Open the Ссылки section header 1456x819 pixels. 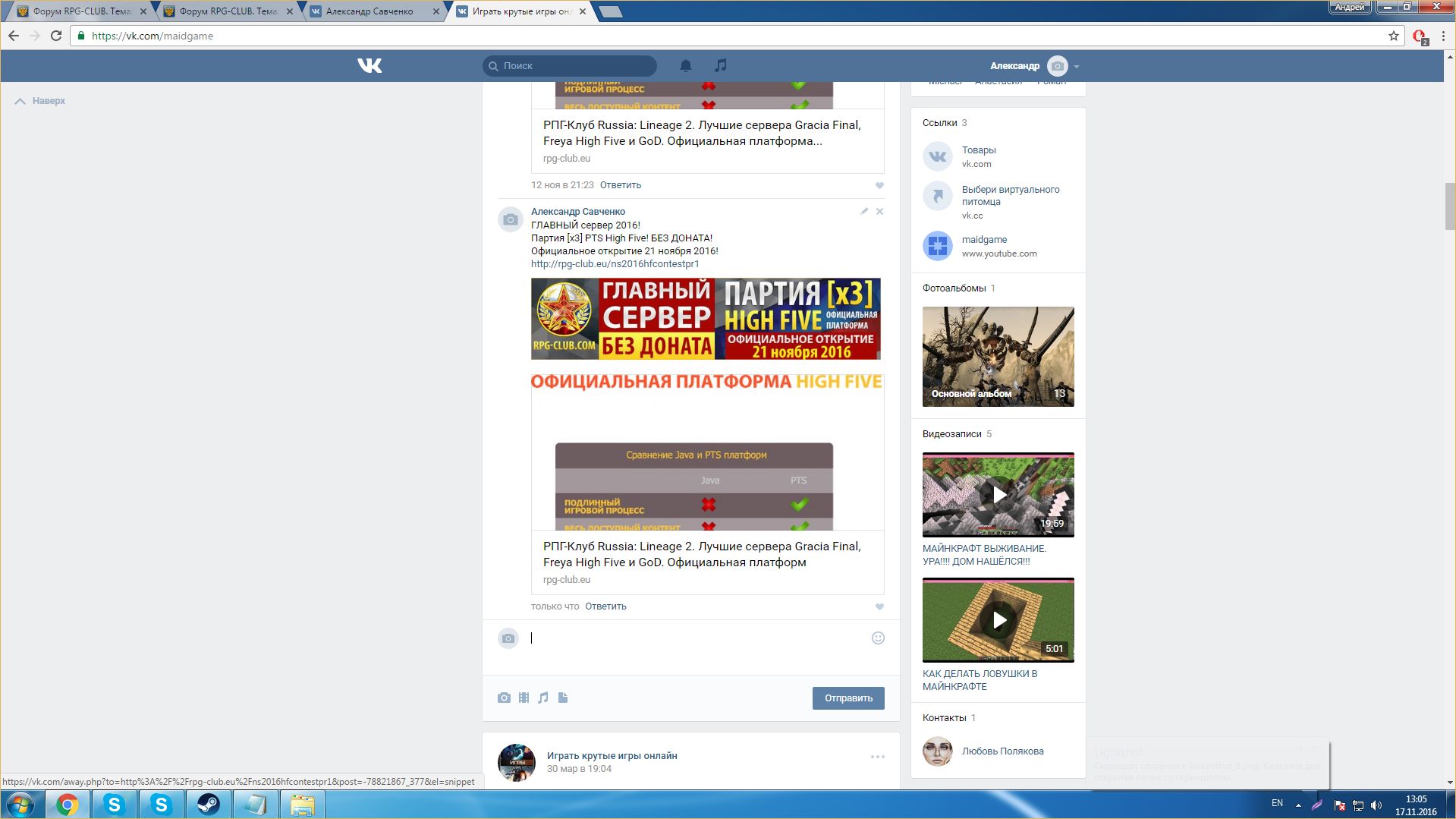coord(939,123)
